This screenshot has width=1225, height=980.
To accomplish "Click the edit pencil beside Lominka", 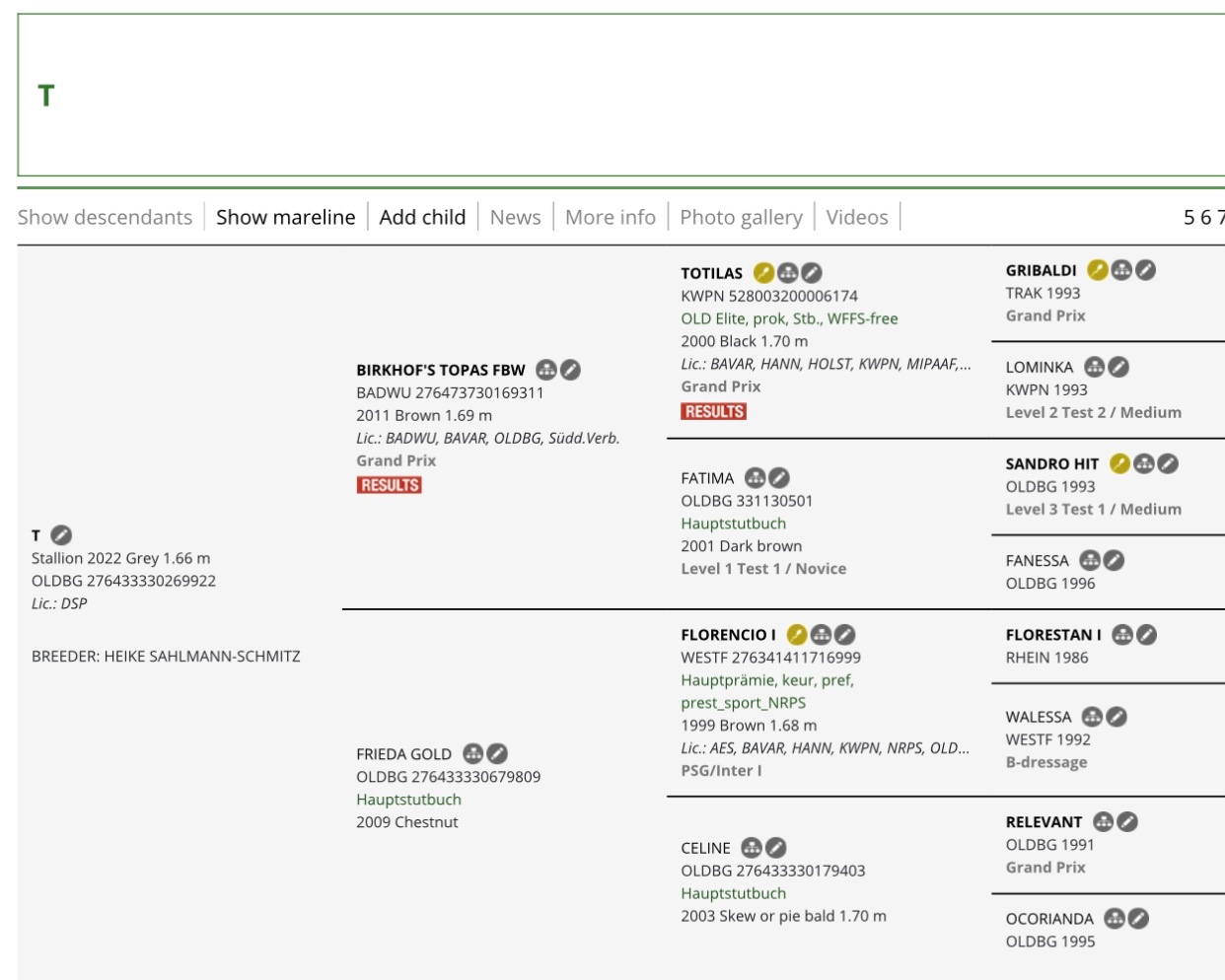I will tap(1118, 367).
